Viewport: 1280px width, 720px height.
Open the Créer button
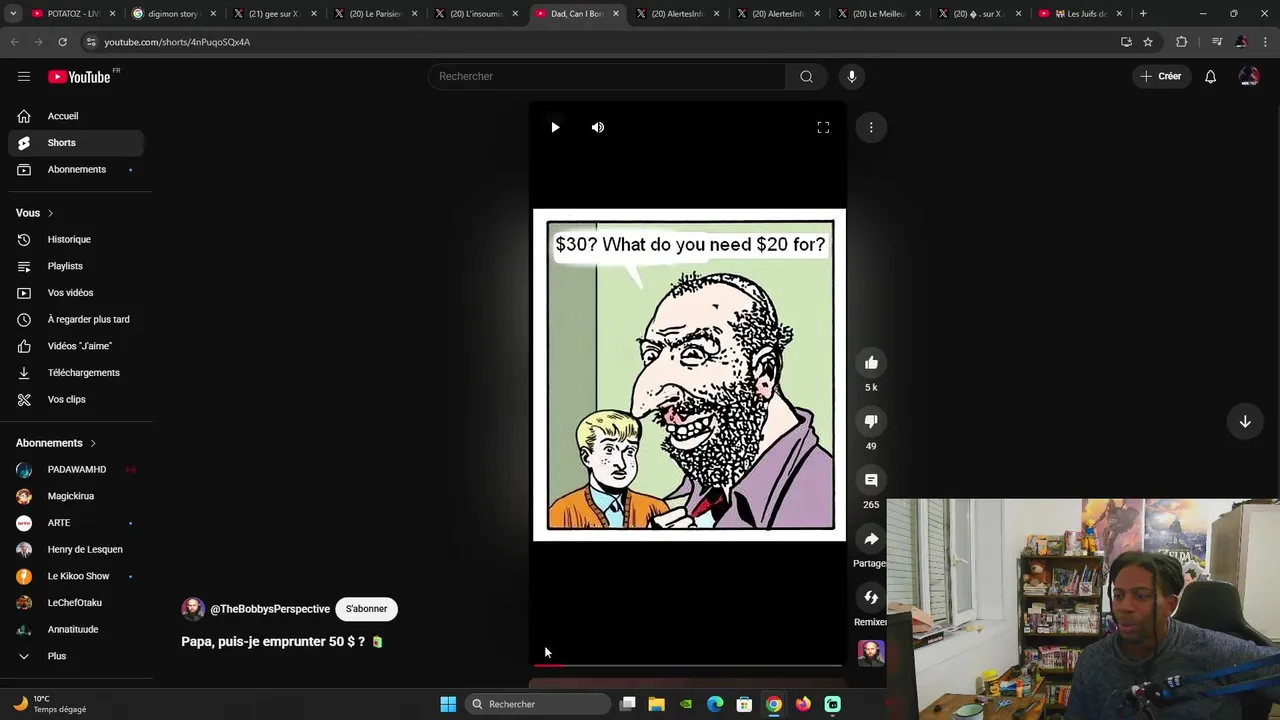1162,76
